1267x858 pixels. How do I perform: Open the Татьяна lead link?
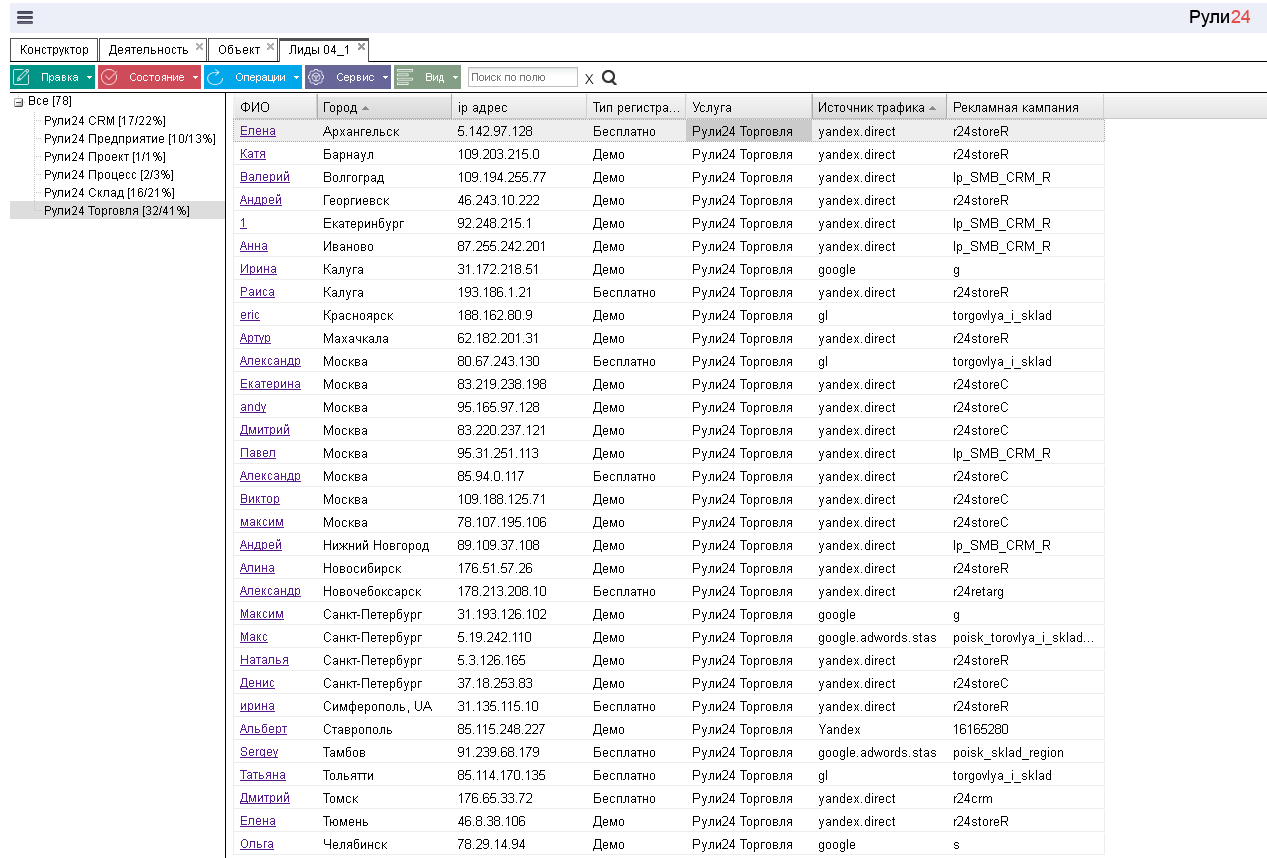point(263,775)
